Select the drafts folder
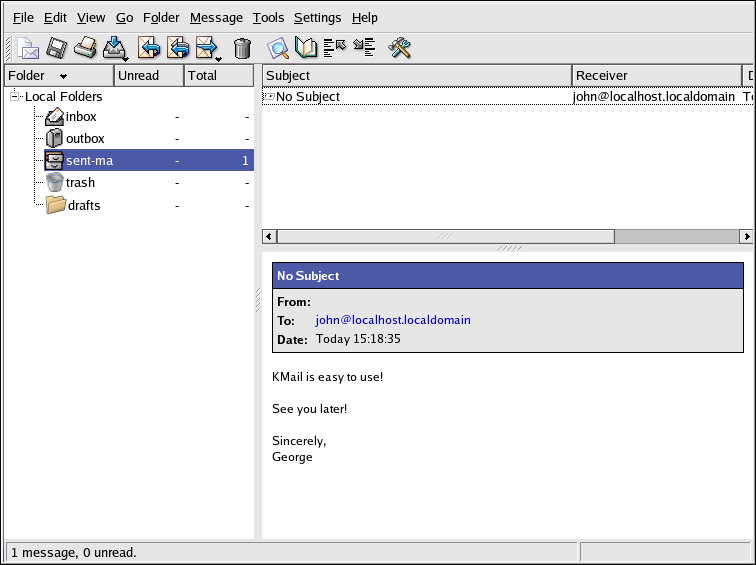The width and height of the screenshot is (756, 565). [84, 205]
